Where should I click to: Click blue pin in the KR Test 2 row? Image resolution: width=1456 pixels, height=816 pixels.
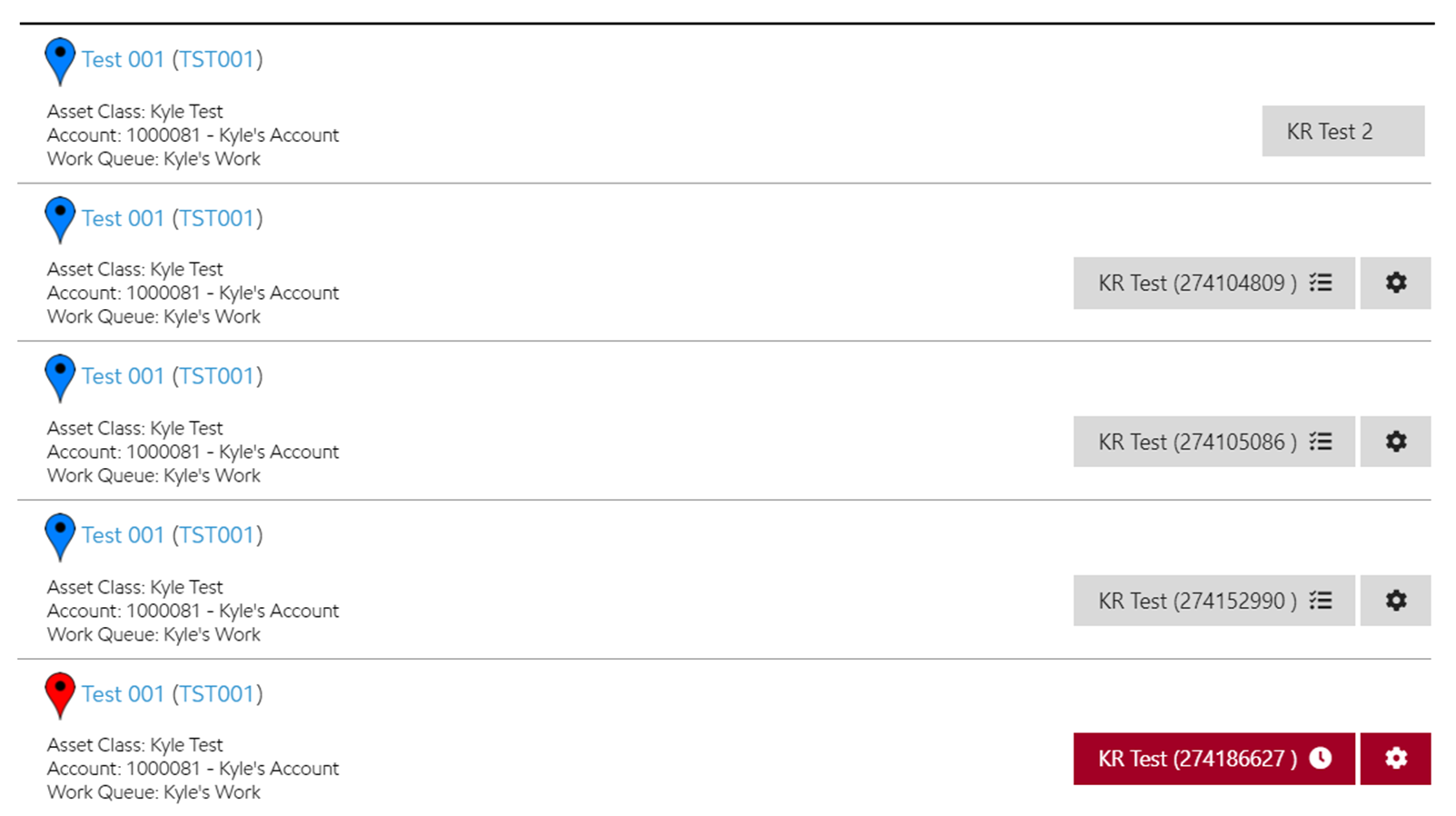[60, 58]
